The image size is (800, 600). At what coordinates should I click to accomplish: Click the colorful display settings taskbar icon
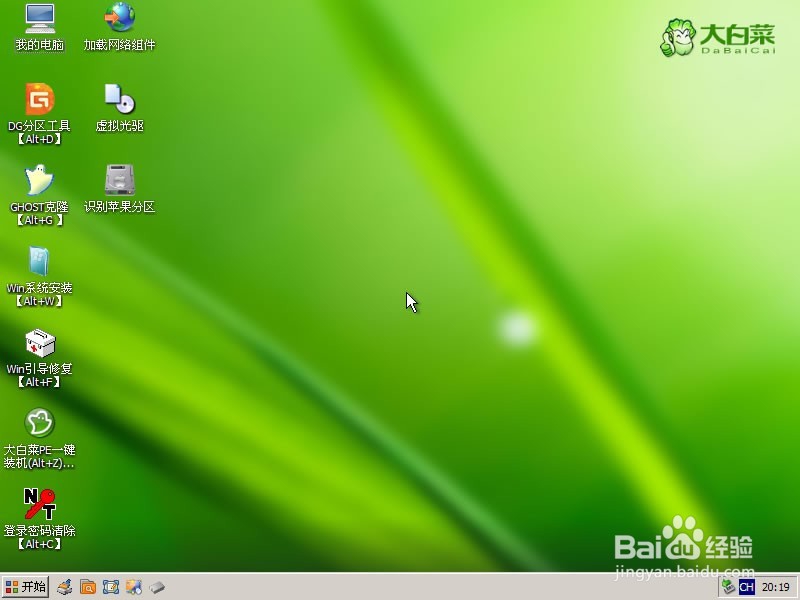(x=134, y=587)
